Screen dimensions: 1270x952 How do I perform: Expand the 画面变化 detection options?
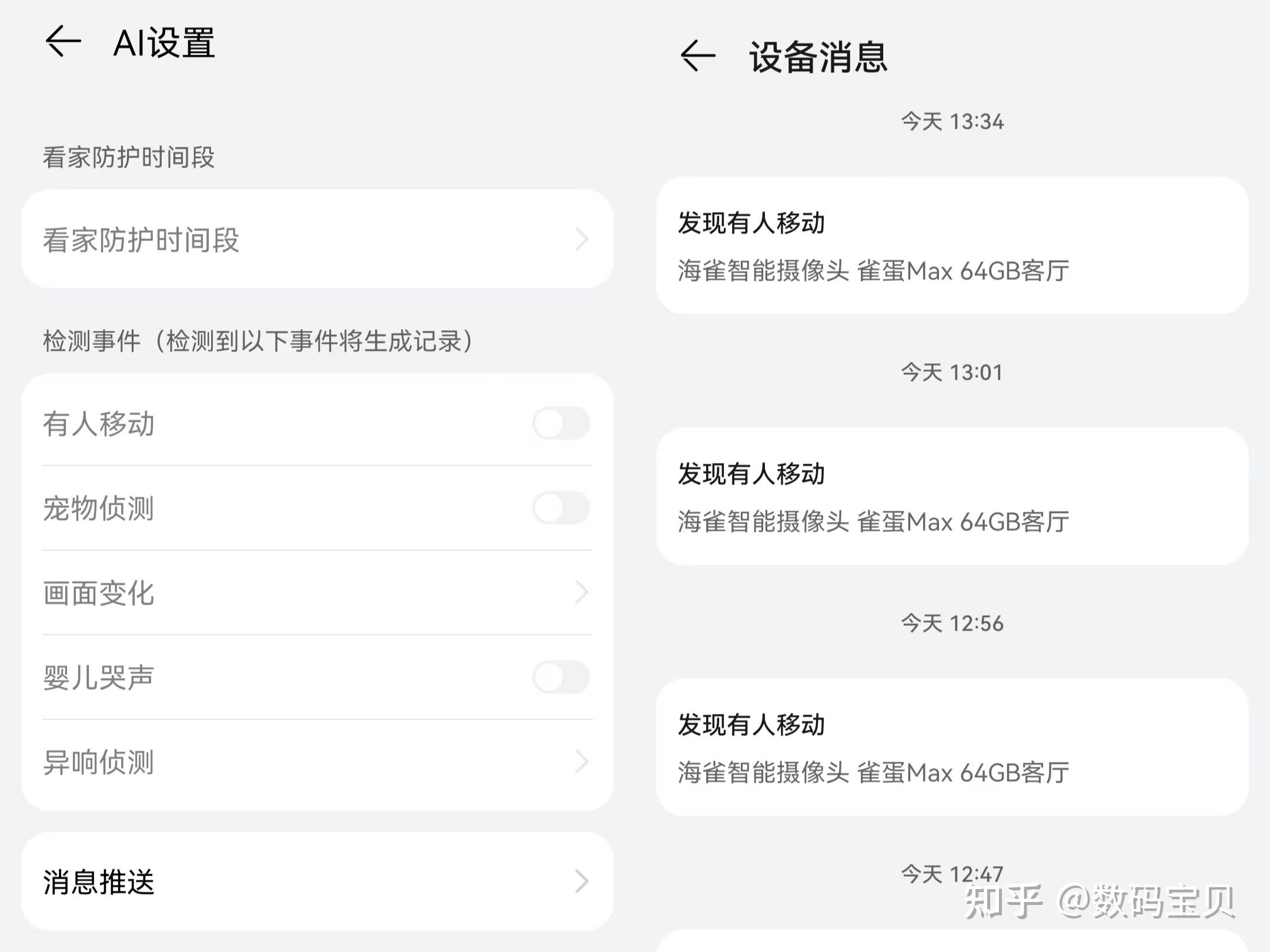click(x=317, y=593)
